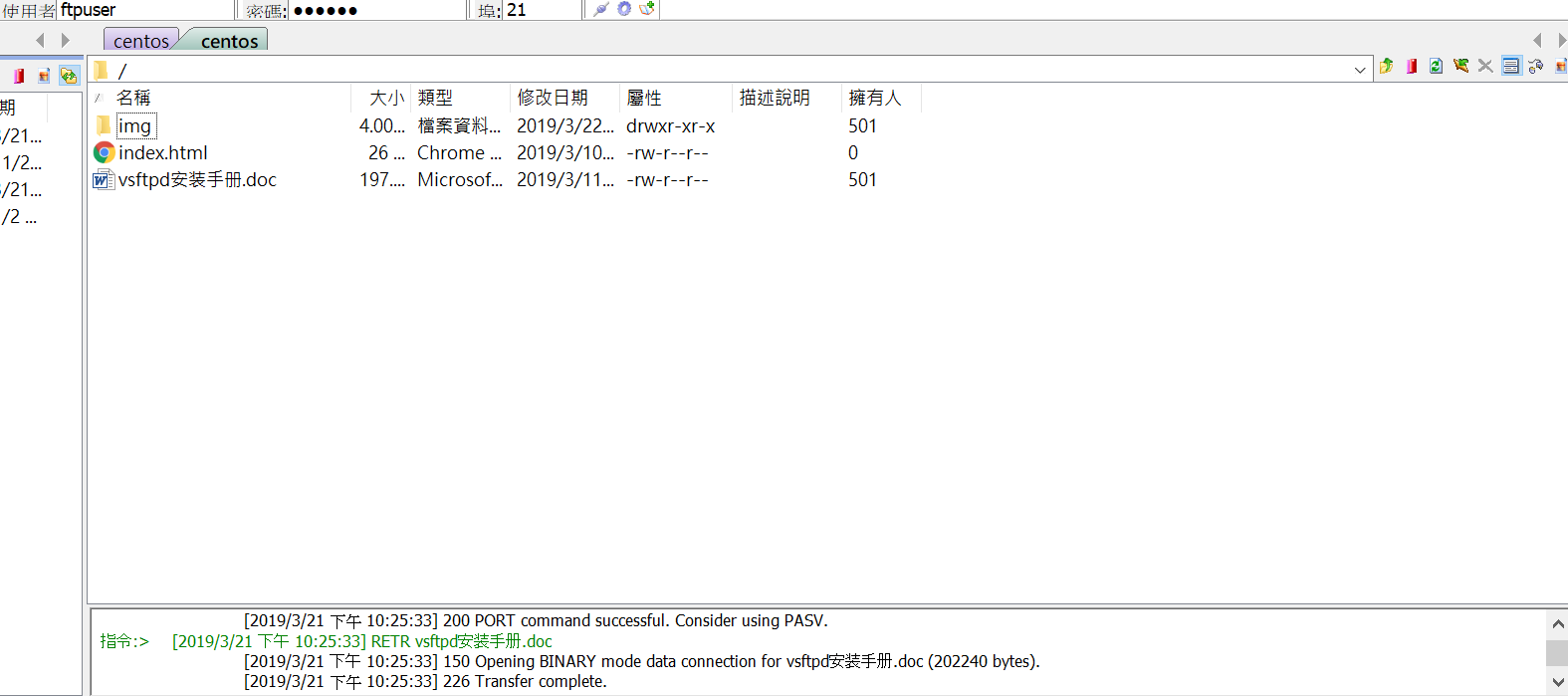
Task: Sort by 修改日期 column header
Action: pos(553,98)
